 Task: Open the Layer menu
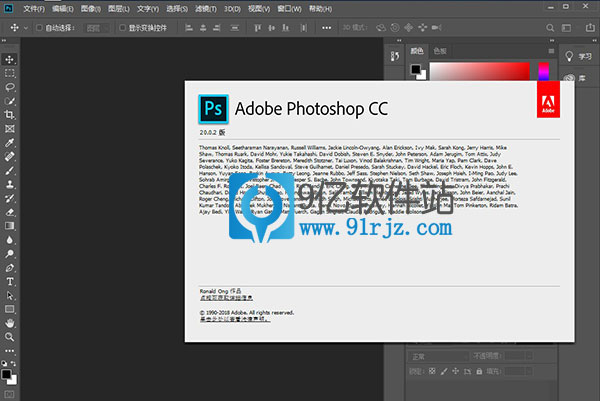click(119, 8)
